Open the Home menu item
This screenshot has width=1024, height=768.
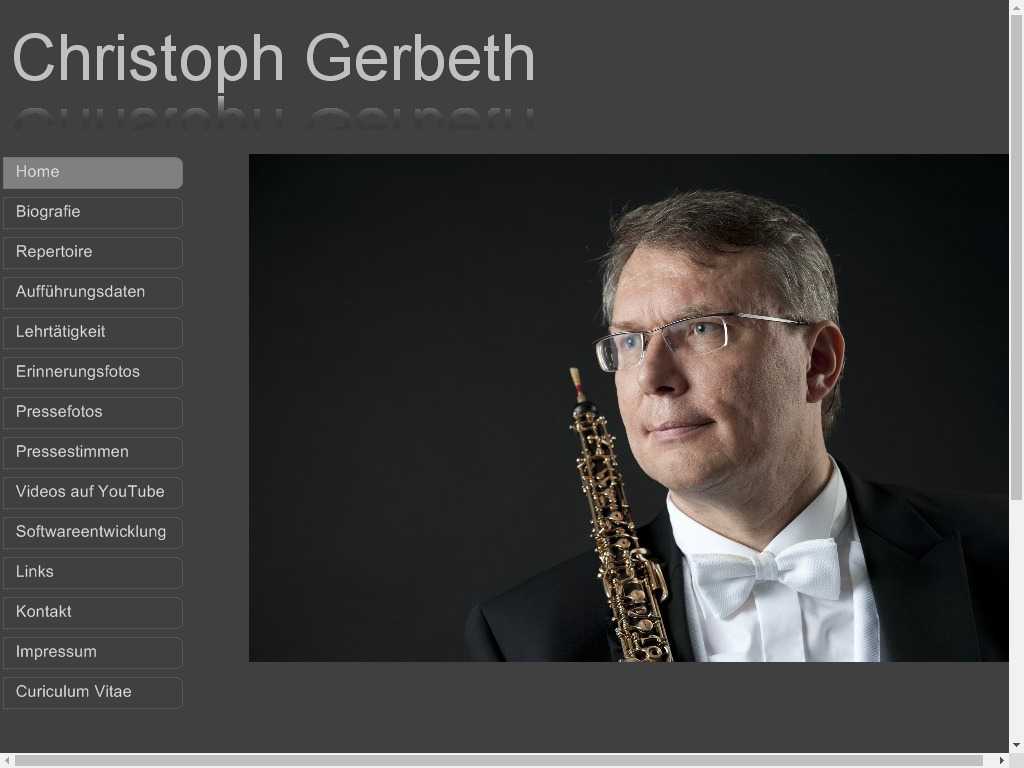pos(93,172)
